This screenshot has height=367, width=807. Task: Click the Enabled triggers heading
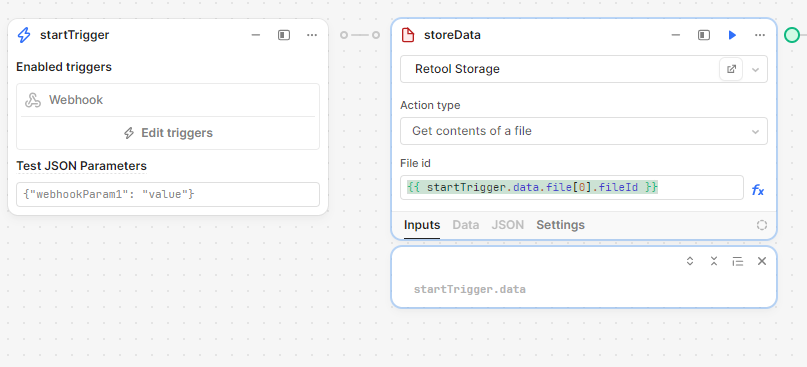[64, 67]
